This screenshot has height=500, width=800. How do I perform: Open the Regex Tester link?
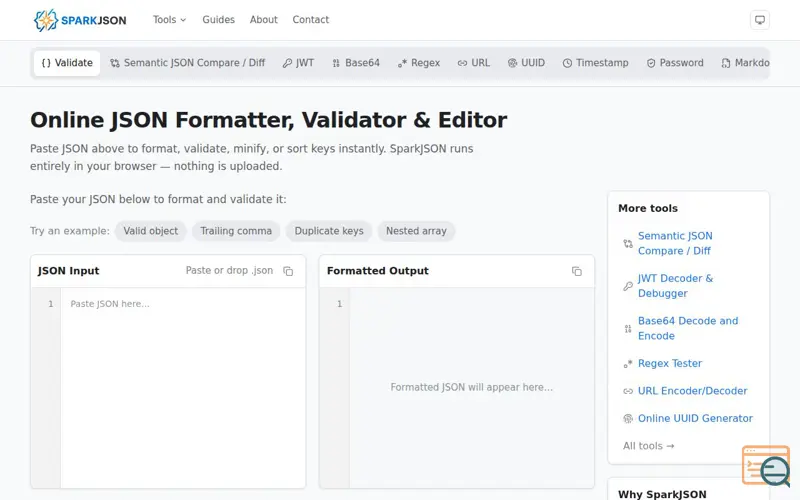[669, 363]
